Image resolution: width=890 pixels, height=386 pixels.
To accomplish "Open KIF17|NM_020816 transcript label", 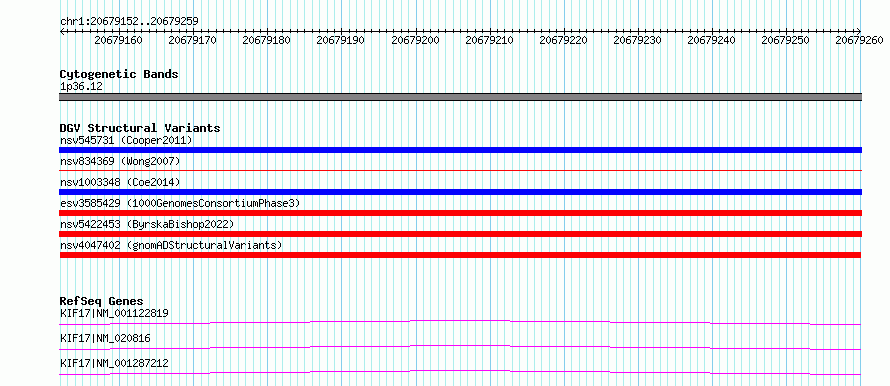I will click(106, 339).
